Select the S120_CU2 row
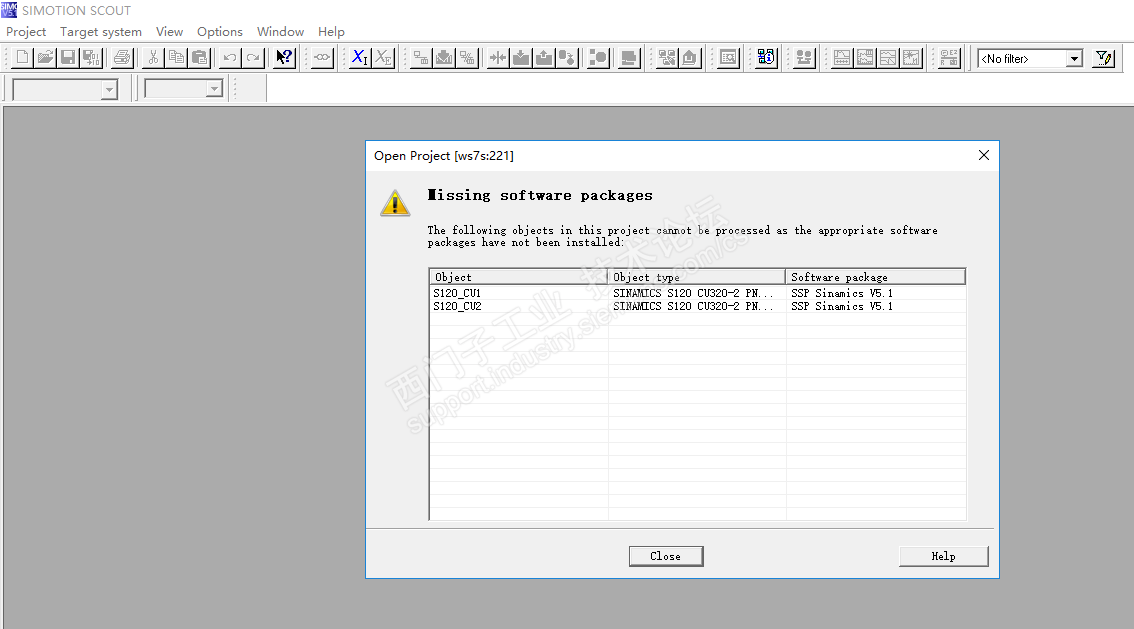This screenshot has height=629, width=1134. tap(697, 307)
